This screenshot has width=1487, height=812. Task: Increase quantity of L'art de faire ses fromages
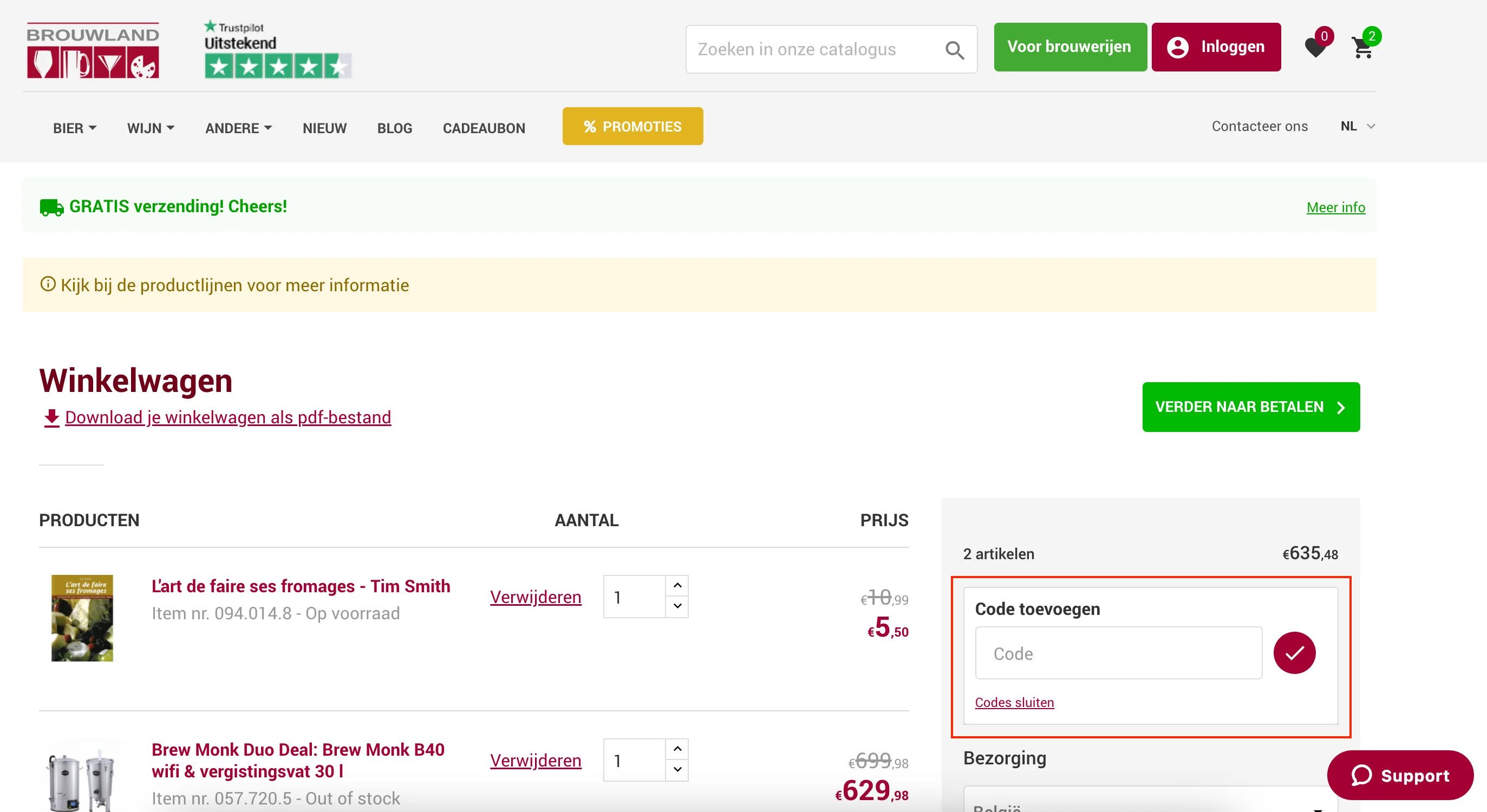point(677,585)
